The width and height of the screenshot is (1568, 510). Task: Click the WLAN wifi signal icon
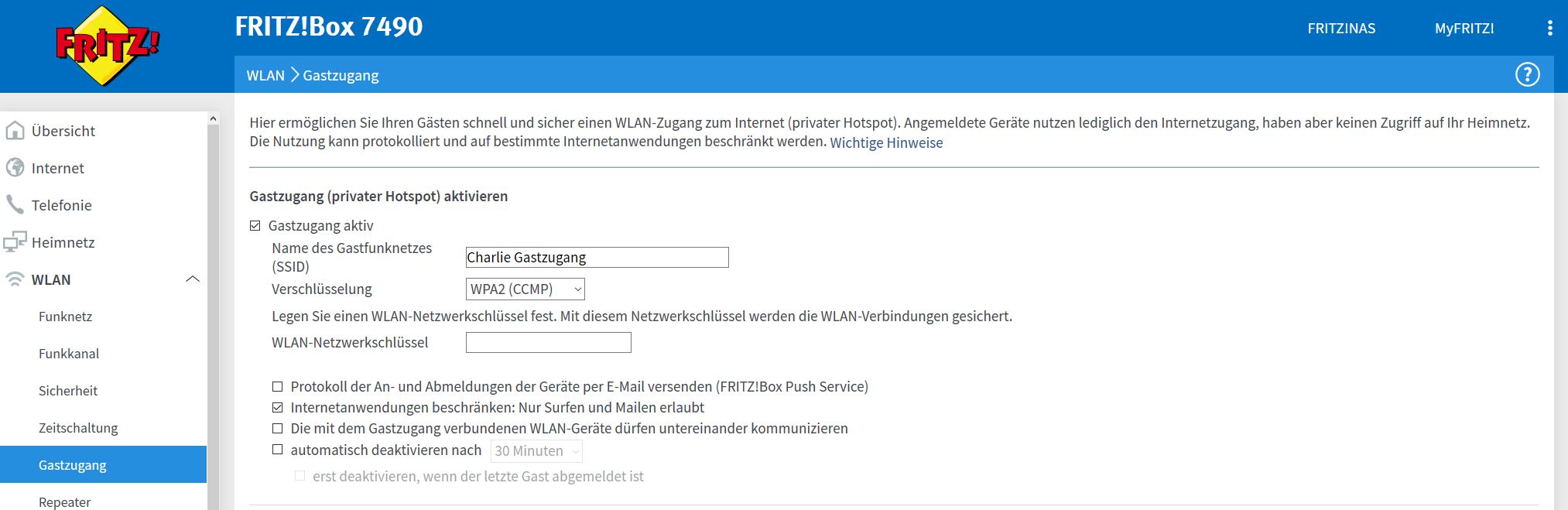[15, 279]
